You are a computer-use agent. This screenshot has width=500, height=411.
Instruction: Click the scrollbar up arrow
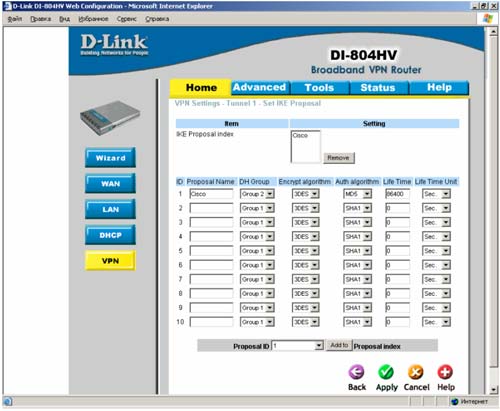pyautogui.click(x=493, y=31)
